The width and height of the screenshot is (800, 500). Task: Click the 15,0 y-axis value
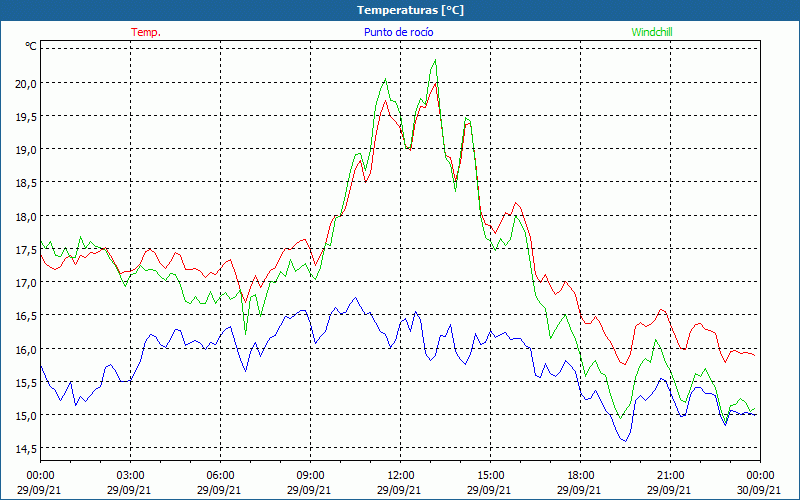click(26, 416)
